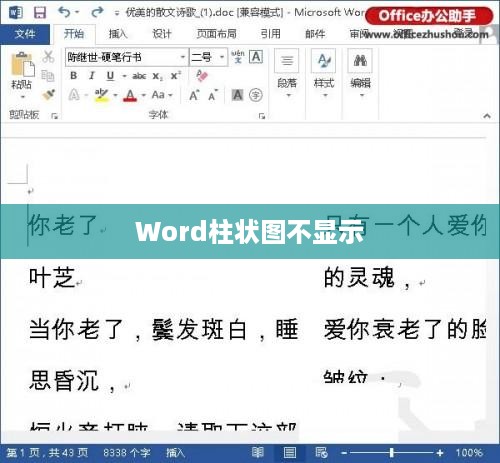This screenshot has width=500, height=463.
Task: Click the poem title 你老了
Action: pyautogui.click(x=62, y=225)
